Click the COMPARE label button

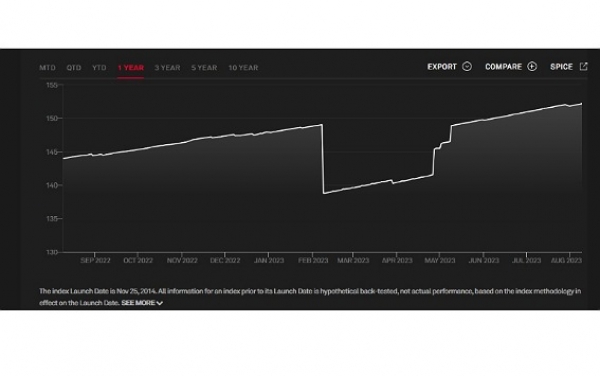[503, 67]
